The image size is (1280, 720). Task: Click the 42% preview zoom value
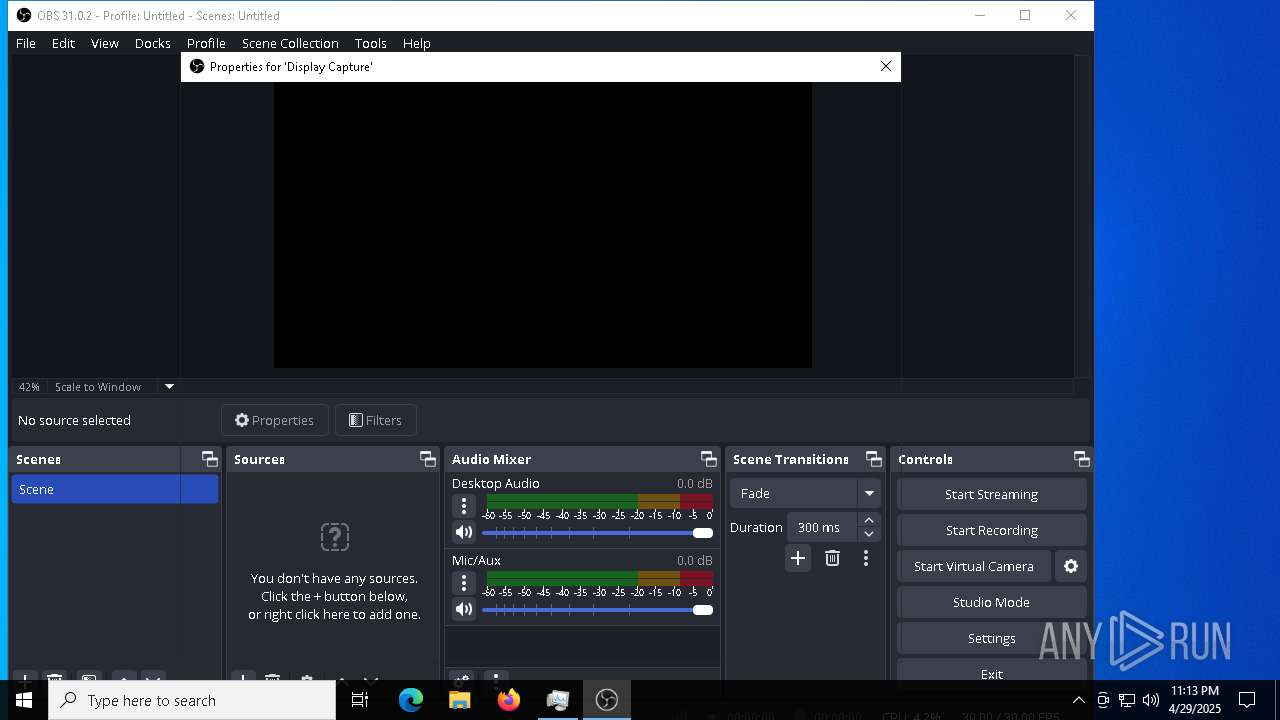[x=29, y=387]
